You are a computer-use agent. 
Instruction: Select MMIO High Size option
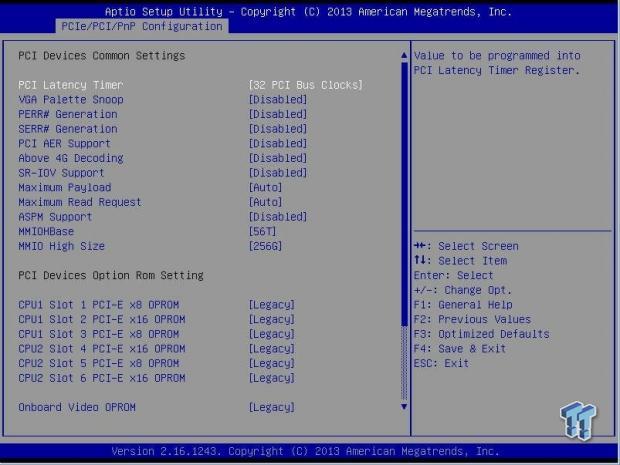(62, 246)
